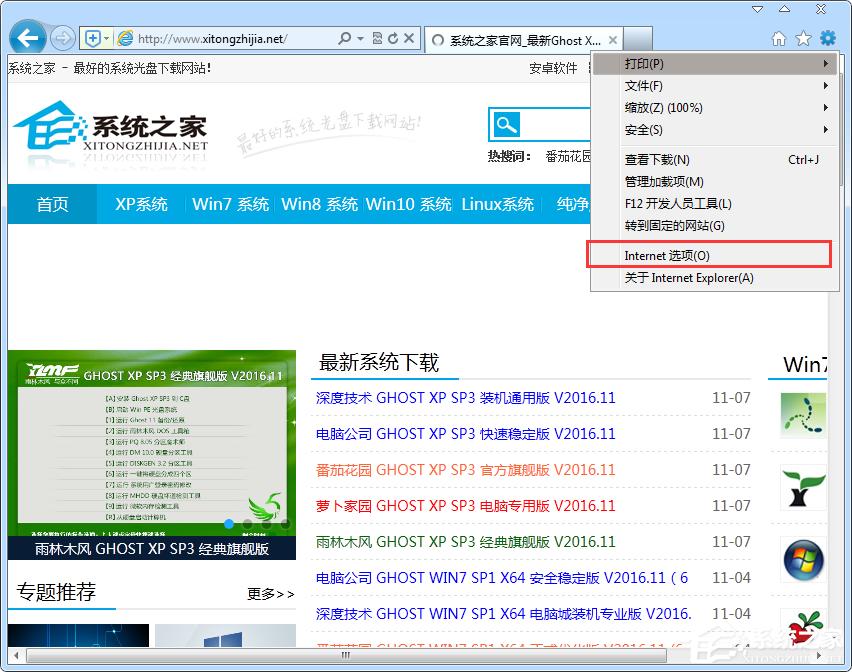The height and width of the screenshot is (672, 852).
Task: Stop page loading with the X icon
Action: (x=408, y=38)
